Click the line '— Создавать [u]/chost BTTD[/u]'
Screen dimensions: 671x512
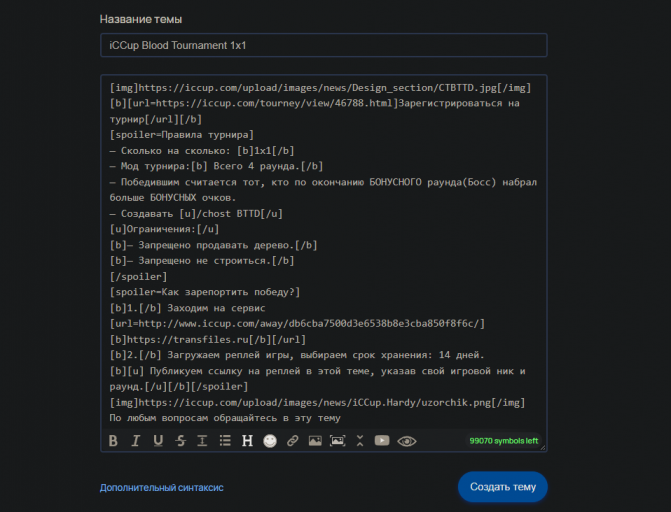pyautogui.click(x=196, y=214)
